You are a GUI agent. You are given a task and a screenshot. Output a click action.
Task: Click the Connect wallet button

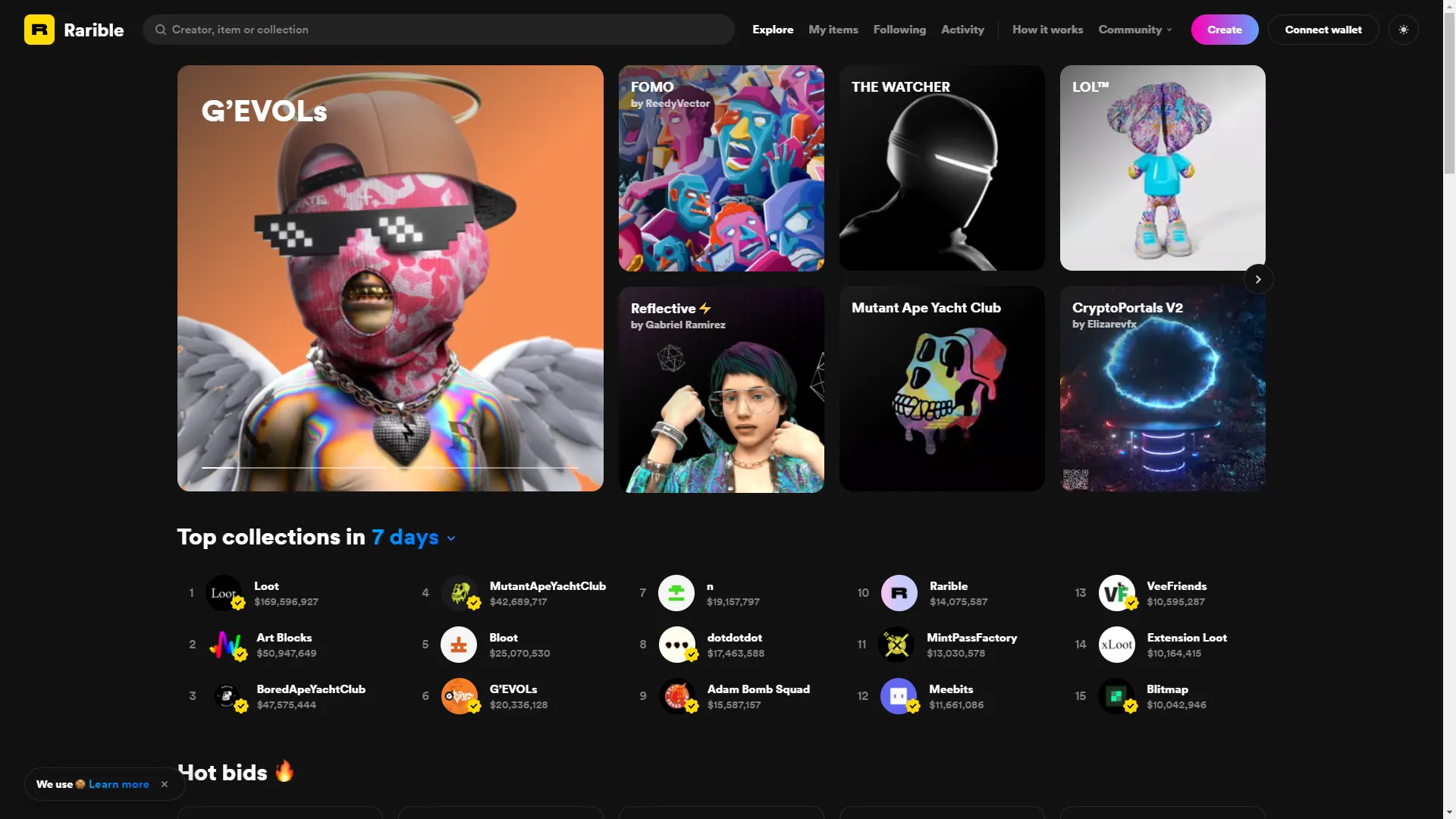[1323, 30]
